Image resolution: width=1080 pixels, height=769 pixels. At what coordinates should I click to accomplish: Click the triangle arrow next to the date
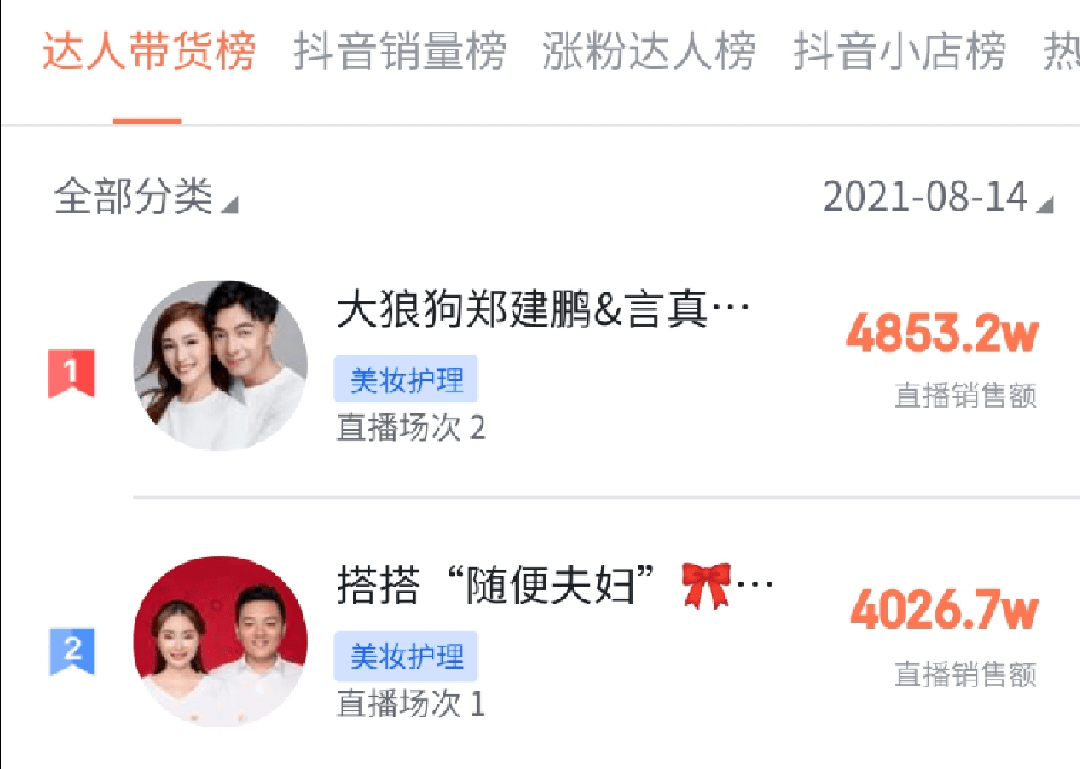[x=1045, y=205]
